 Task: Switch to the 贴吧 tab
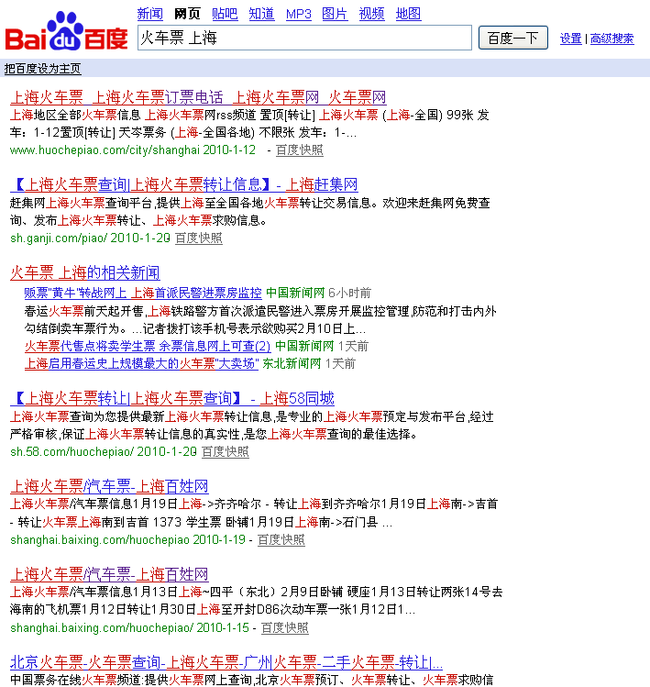tap(225, 14)
